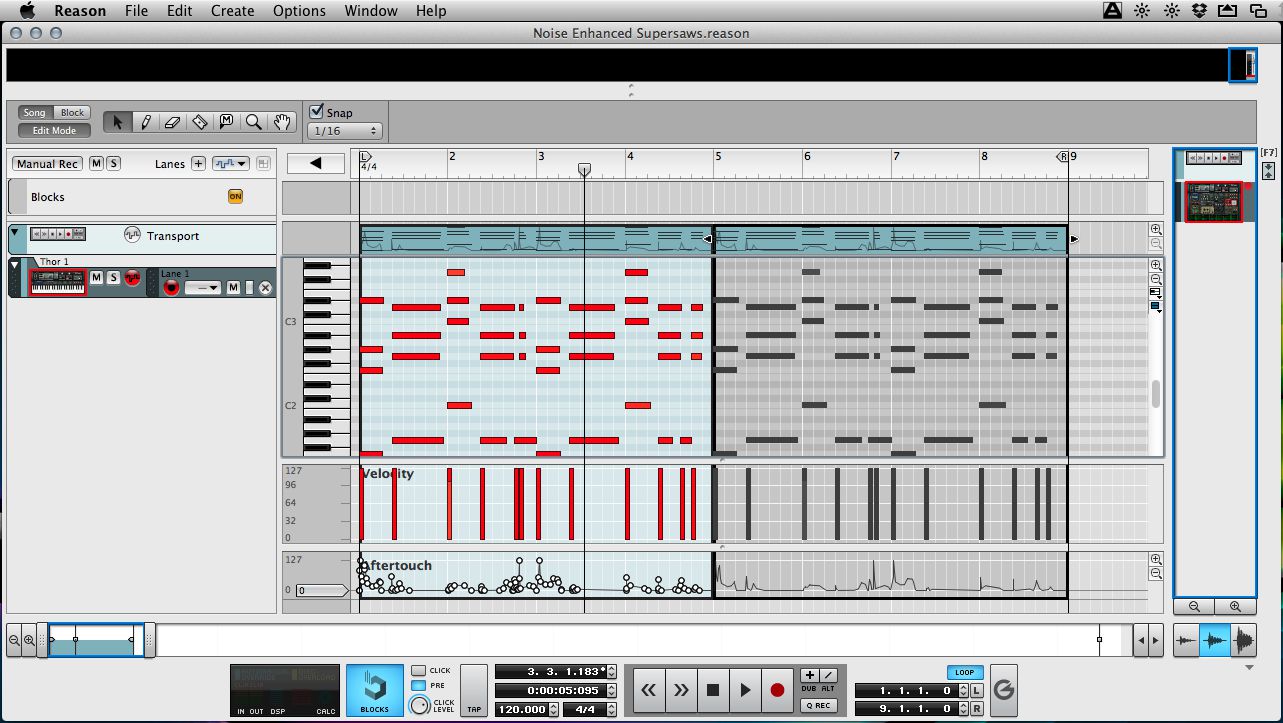Viewport: 1283px width, 723px height.
Task: Select the Pencil tool
Action: pos(145,122)
